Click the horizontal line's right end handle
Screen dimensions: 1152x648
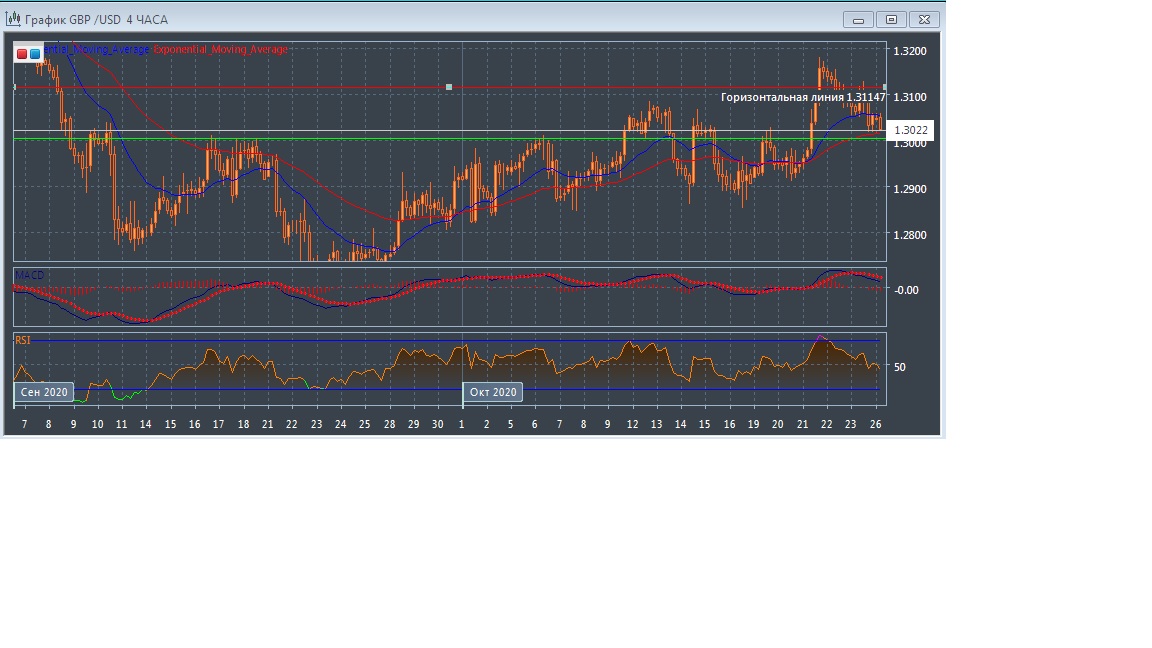click(884, 87)
